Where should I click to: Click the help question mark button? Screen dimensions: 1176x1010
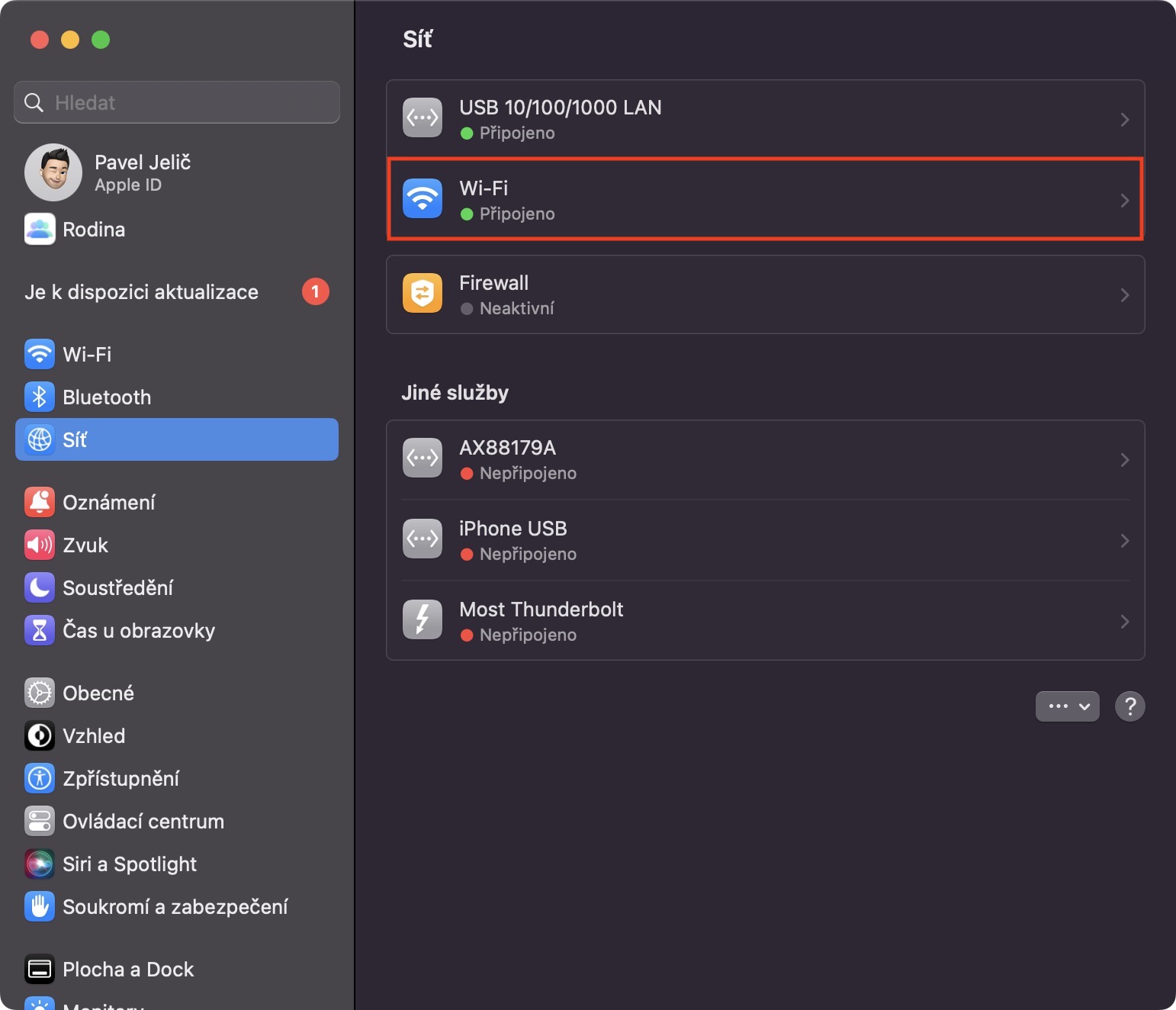pos(1129,706)
